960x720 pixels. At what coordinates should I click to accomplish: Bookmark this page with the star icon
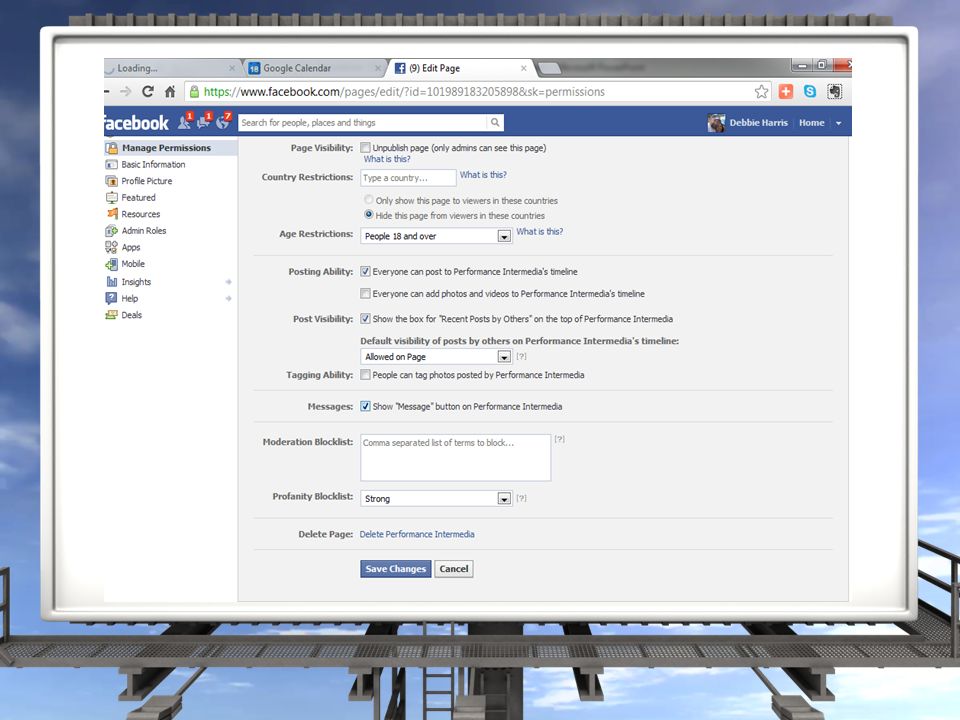coord(762,92)
